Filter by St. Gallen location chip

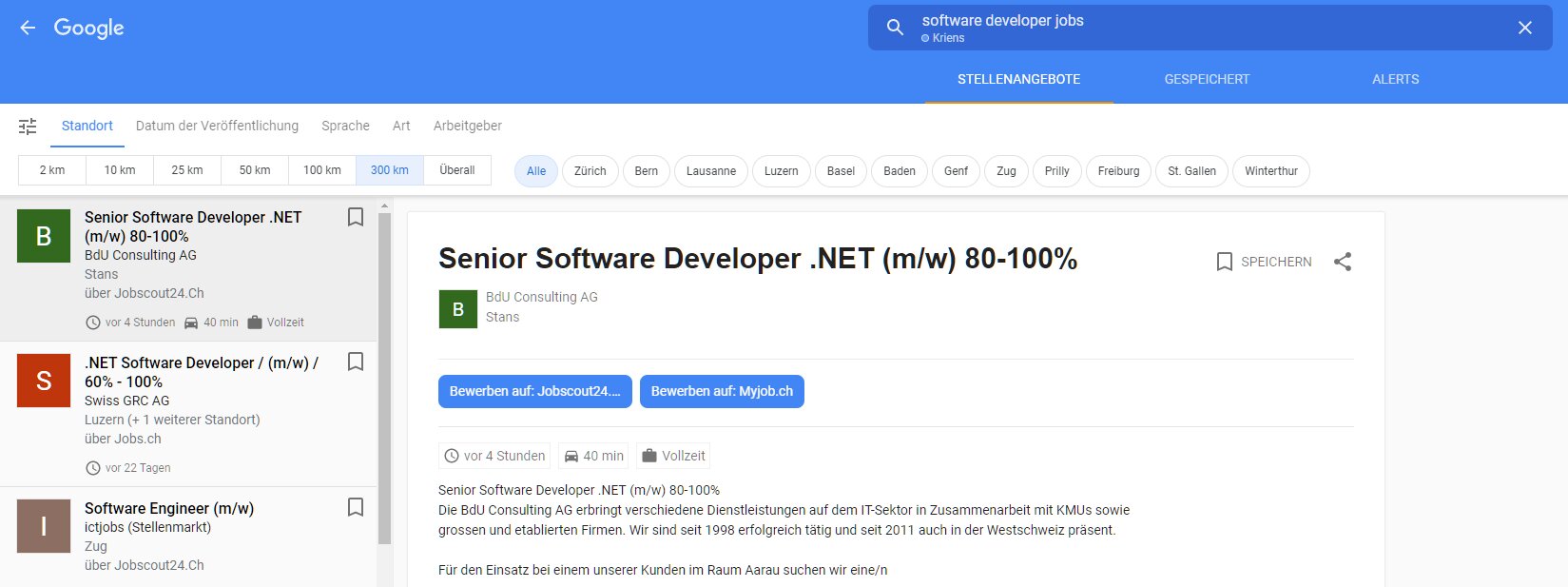(1191, 171)
